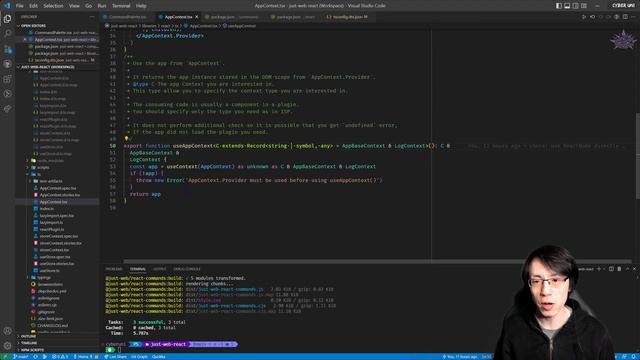Viewport: 640px width, 360px height.
Task: Open storeContext.tsx in file tree
Action: 54,250
